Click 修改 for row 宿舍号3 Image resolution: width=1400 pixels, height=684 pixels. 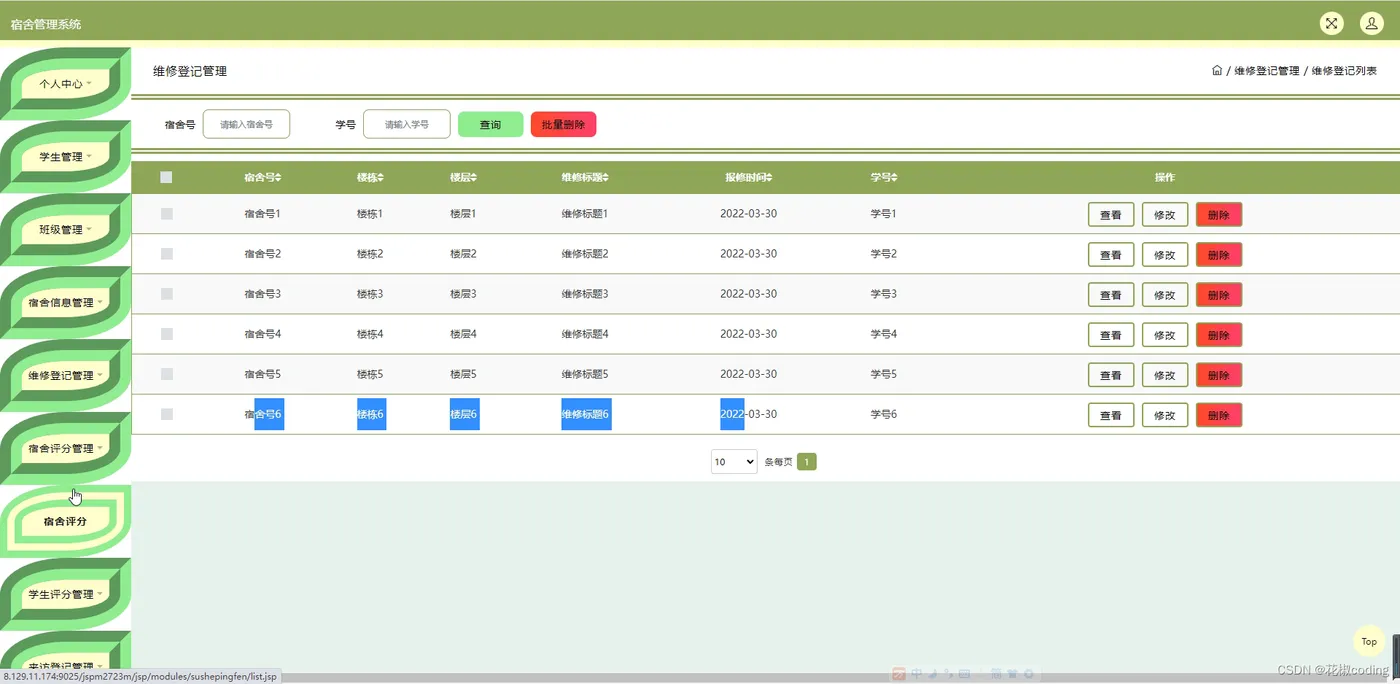click(1165, 295)
